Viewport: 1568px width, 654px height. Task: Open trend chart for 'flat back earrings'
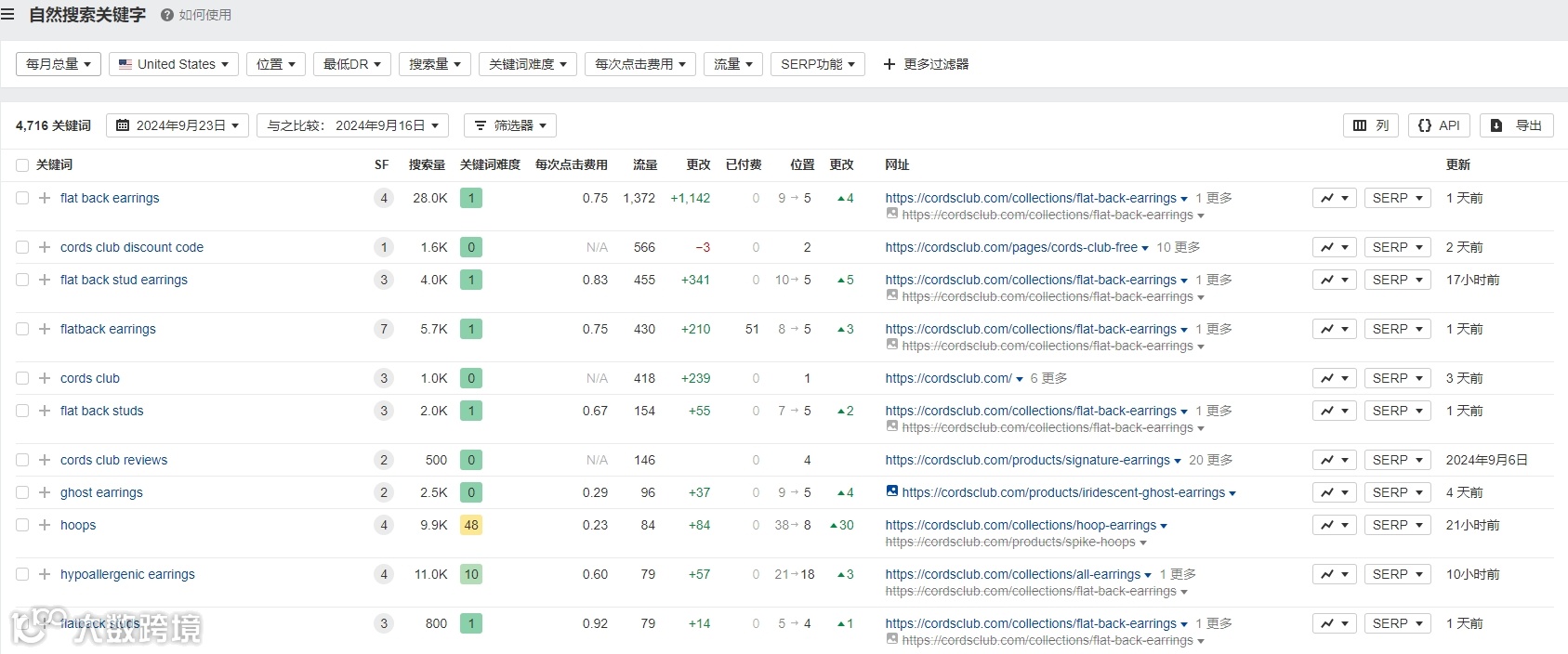(x=1335, y=198)
